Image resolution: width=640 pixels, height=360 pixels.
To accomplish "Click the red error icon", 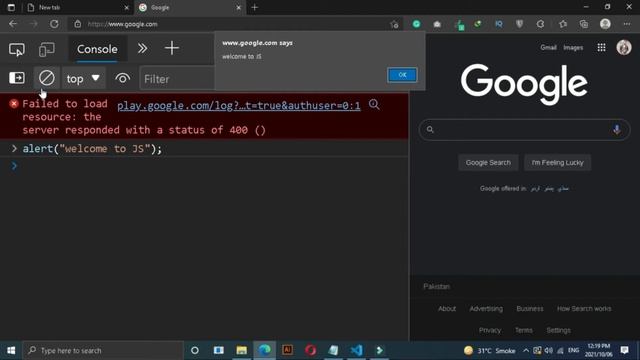I will click(14, 104).
